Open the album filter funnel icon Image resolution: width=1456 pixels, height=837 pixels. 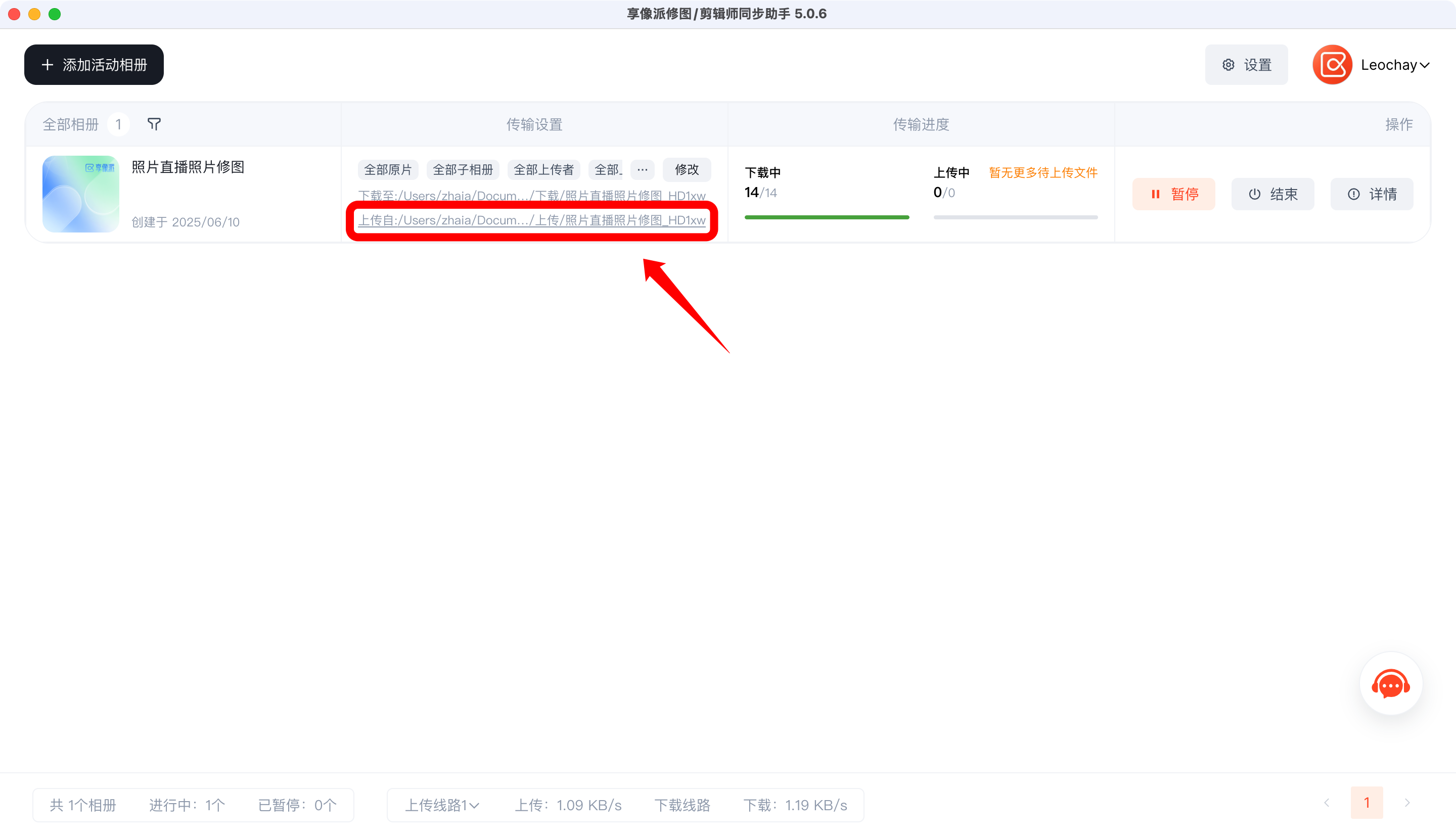(x=154, y=124)
